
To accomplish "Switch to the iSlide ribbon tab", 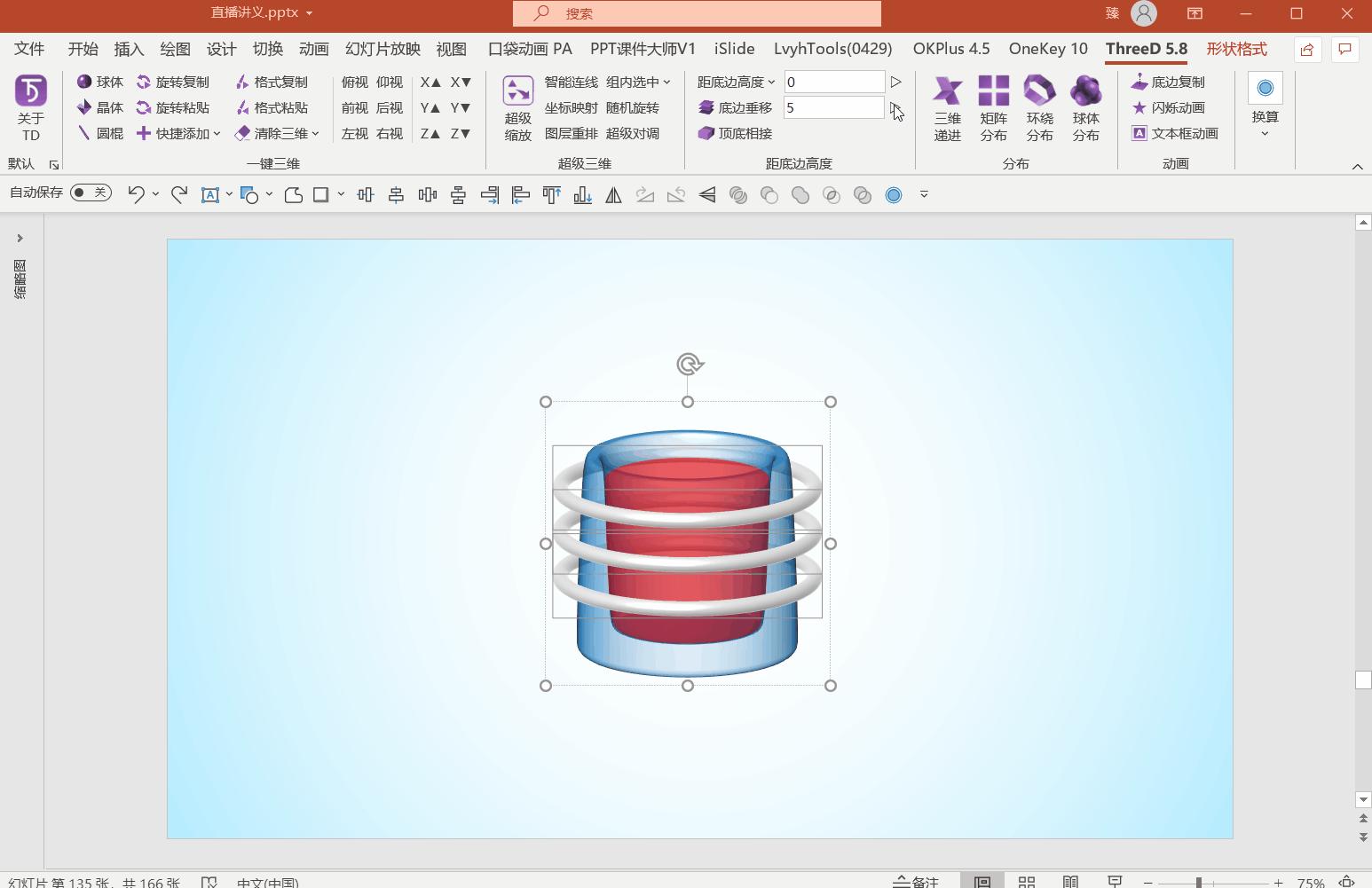I will pyautogui.click(x=733, y=49).
